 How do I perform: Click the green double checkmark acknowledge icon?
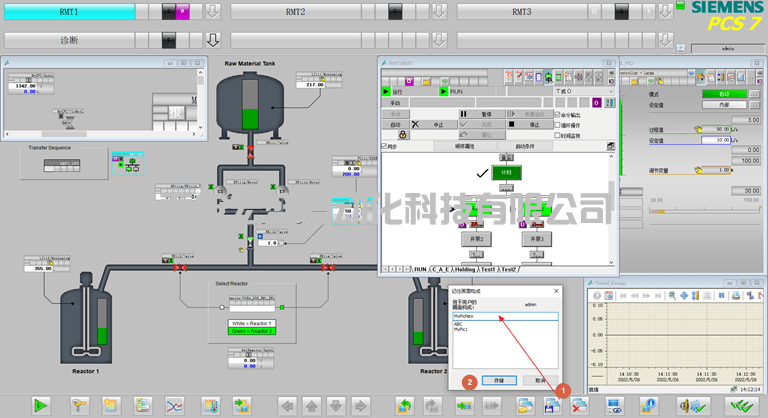741,405
